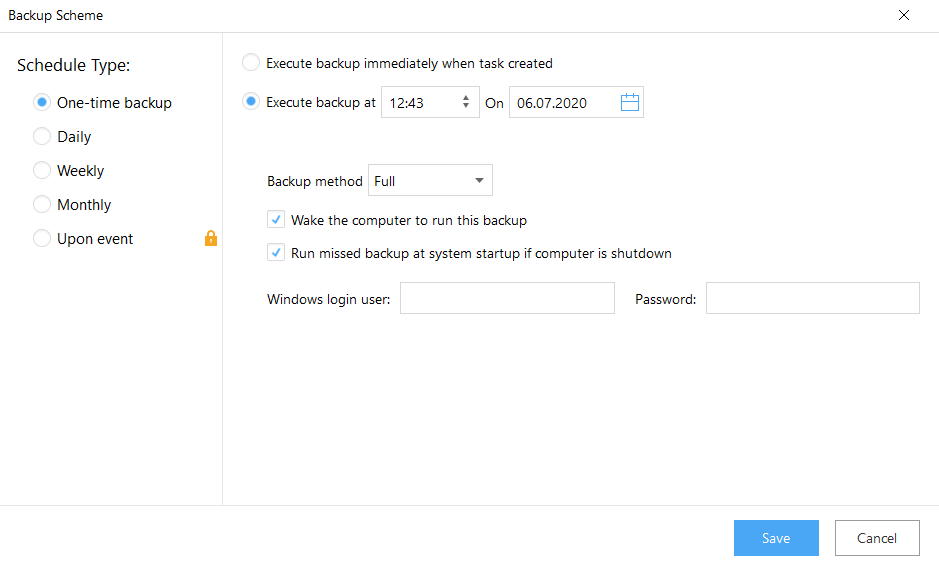Select the Upon event schedule type
Viewport: 939px width, 575px height.
pyautogui.click(x=42, y=238)
